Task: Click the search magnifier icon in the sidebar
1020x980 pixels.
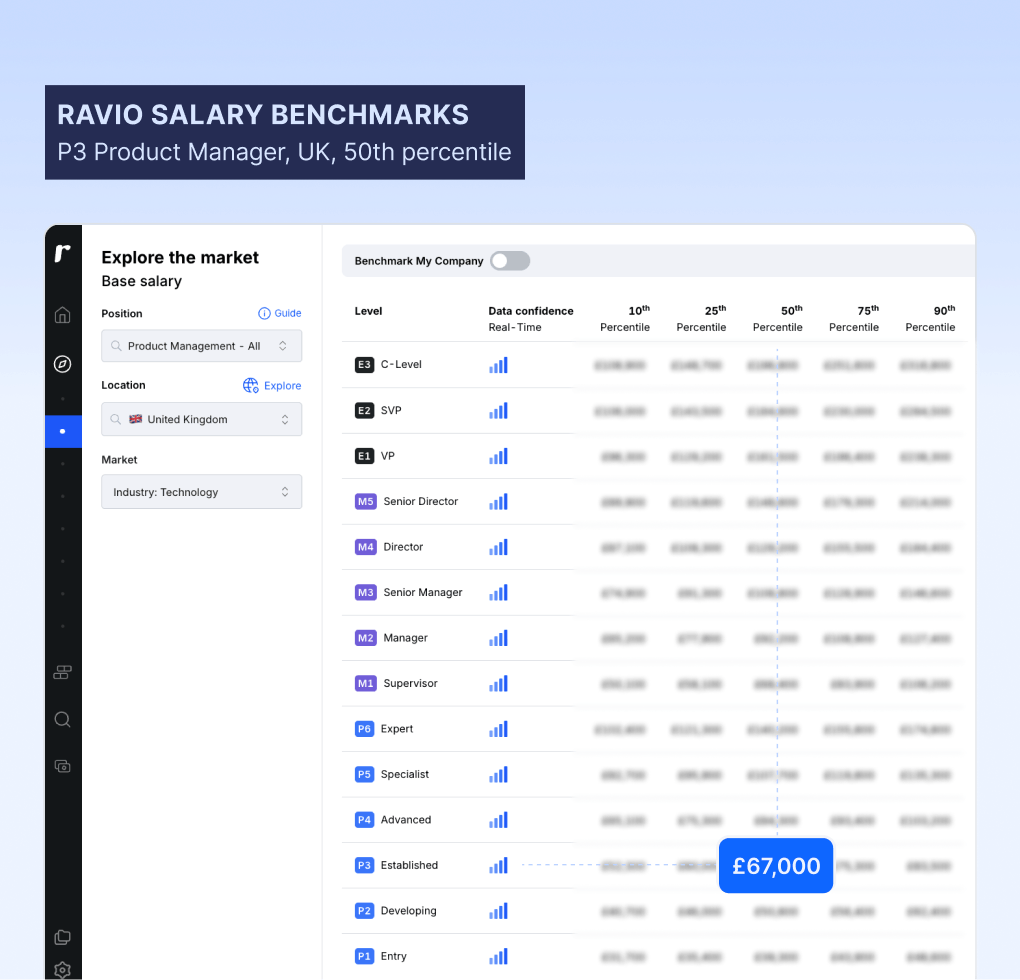Action: (x=62, y=719)
